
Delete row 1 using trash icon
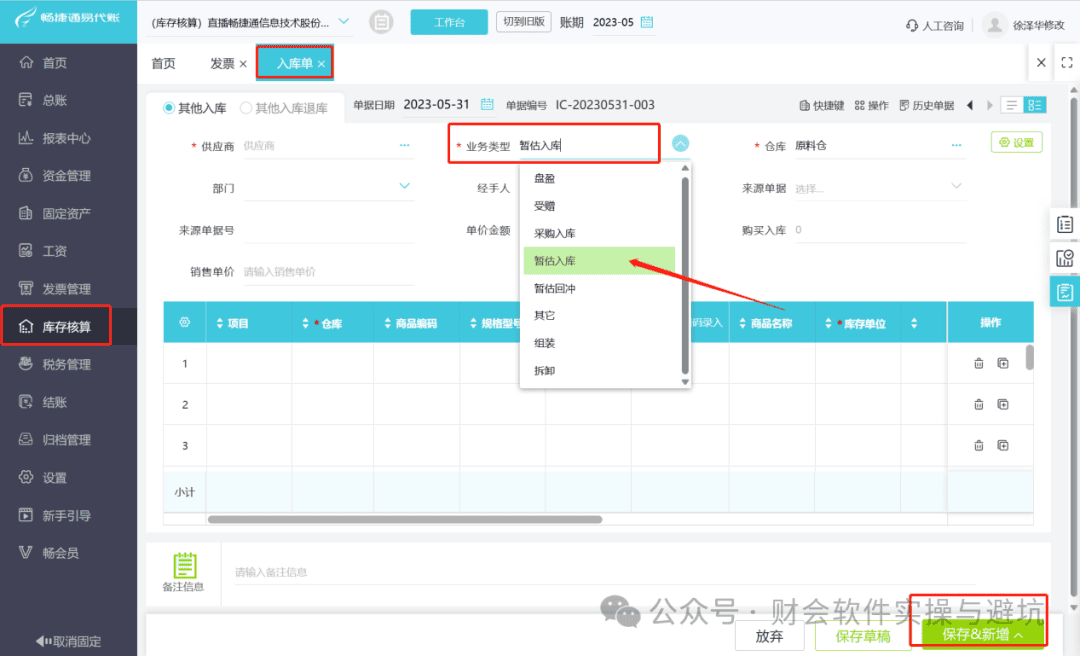coord(978,363)
